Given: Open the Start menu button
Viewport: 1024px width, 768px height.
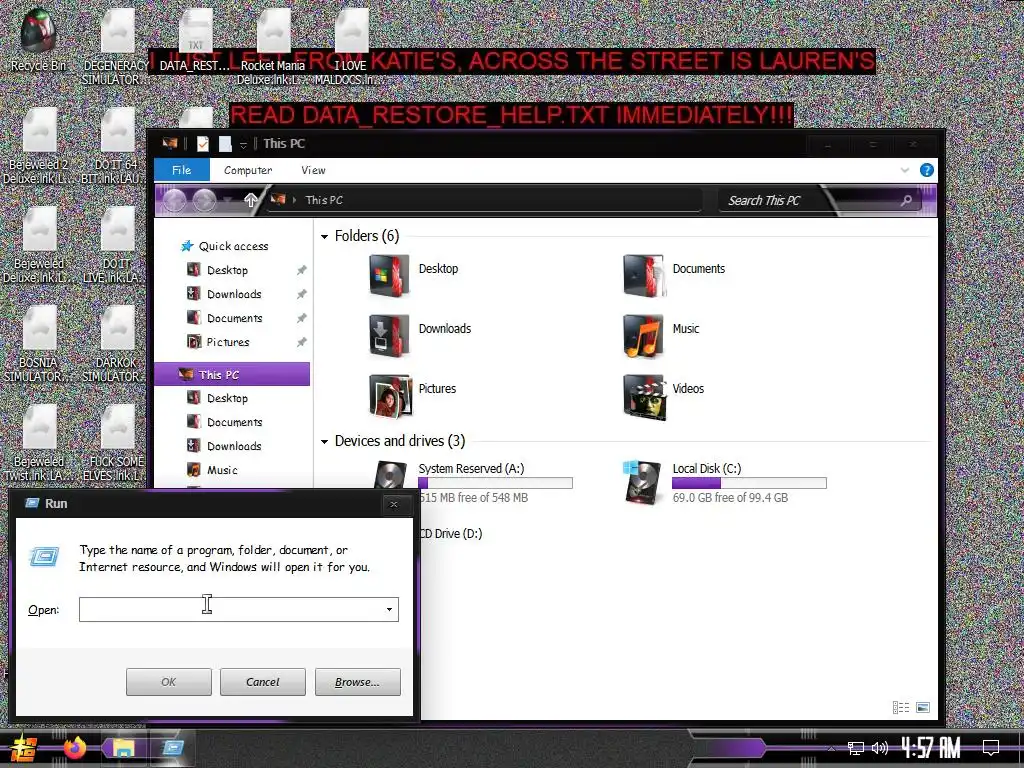Looking at the screenshot, I should click(x=23, y=748).
